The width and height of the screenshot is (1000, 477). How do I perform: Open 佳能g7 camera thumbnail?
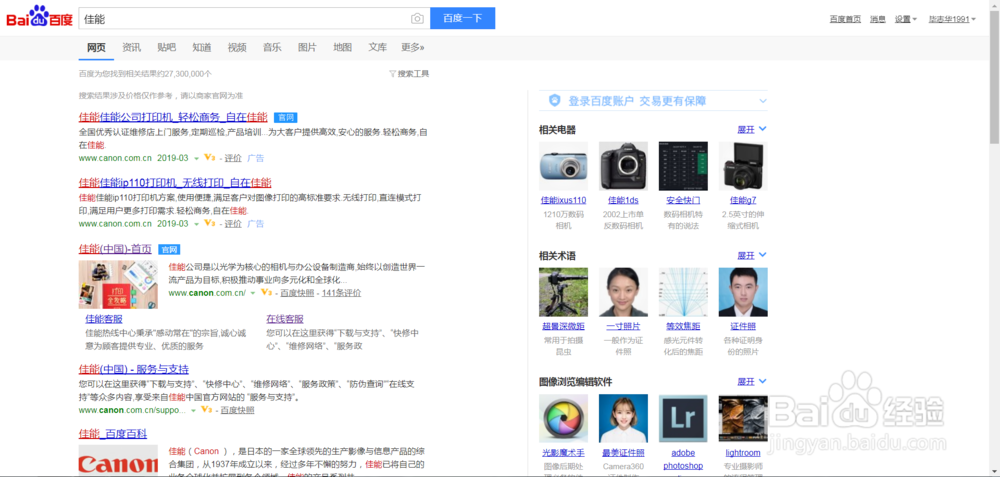(x=743, y=166)
